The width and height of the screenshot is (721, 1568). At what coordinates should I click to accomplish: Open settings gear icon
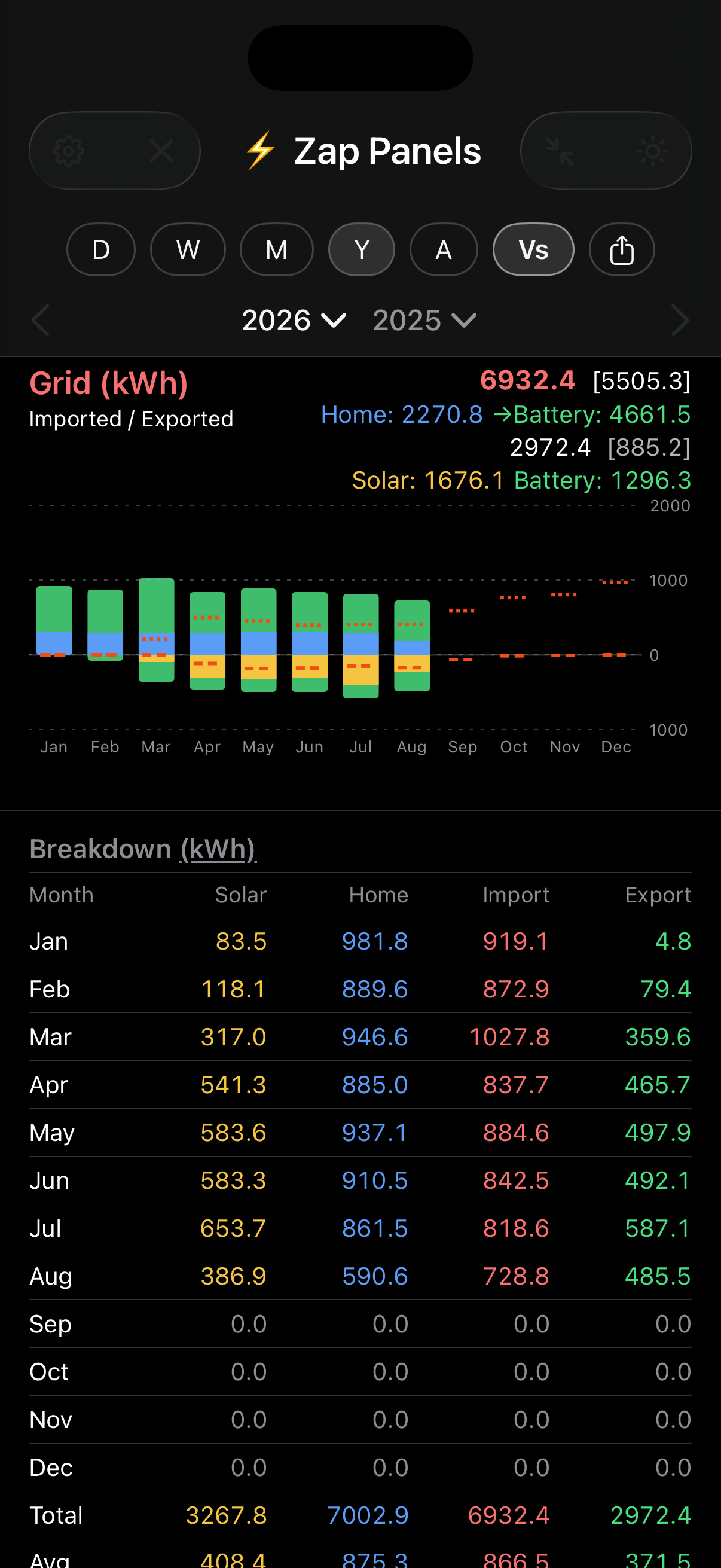(x=68, y=151)
